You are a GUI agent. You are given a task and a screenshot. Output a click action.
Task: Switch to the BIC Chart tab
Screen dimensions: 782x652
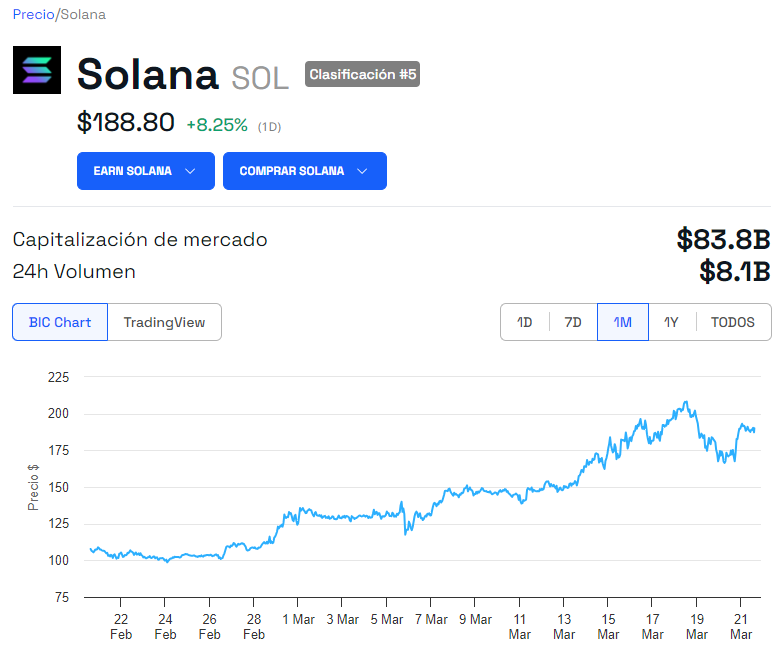click(60, 322)
